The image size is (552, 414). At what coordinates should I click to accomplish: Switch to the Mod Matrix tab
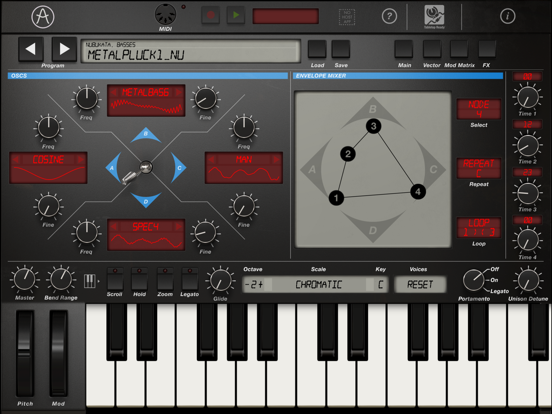coord(459,49)
